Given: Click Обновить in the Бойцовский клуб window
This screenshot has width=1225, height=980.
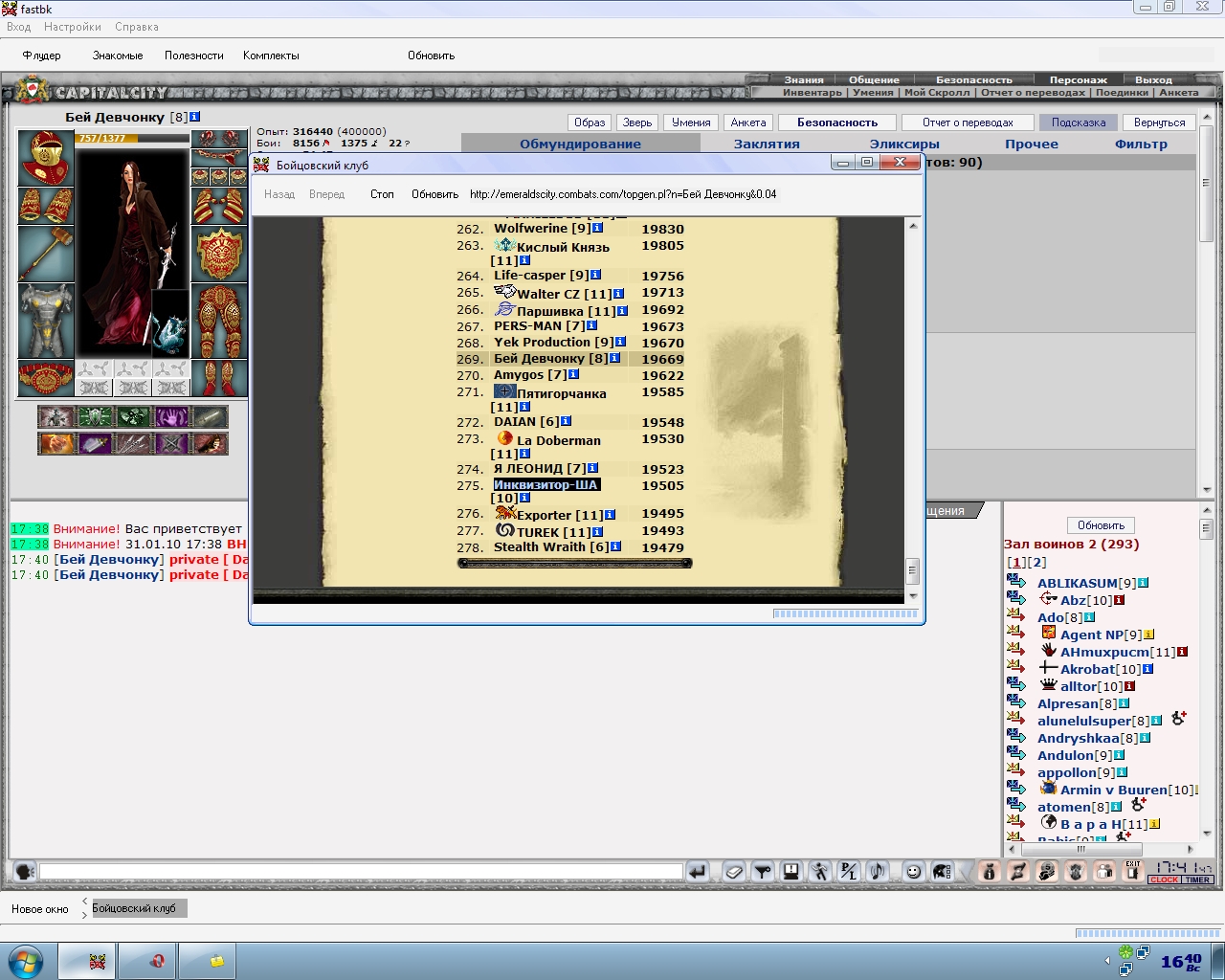Looking at the screenshot, I should [434, 194].
